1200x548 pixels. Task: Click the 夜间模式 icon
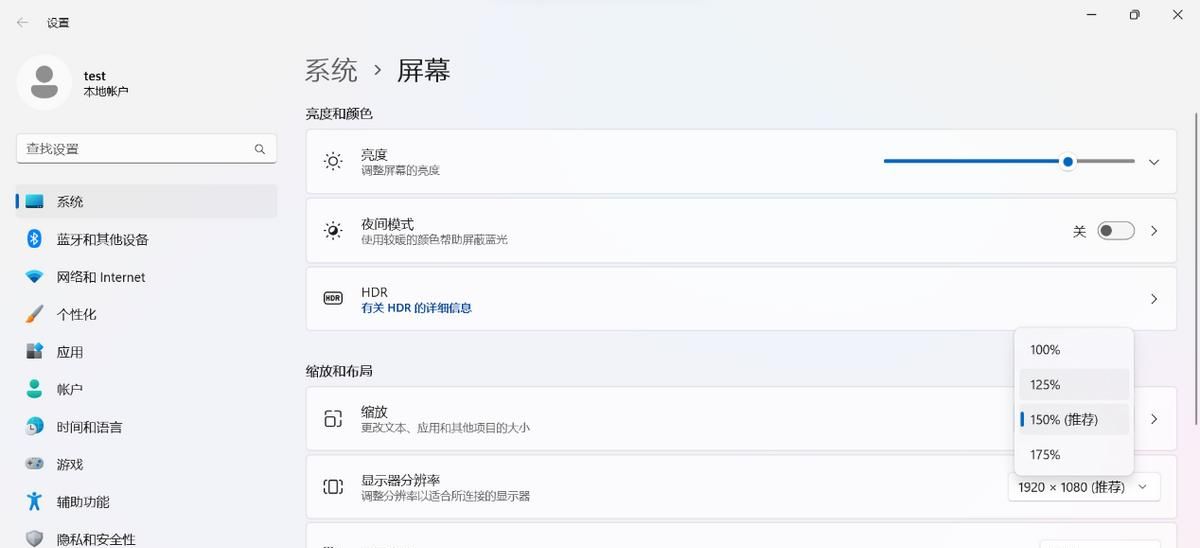[333, 231]
